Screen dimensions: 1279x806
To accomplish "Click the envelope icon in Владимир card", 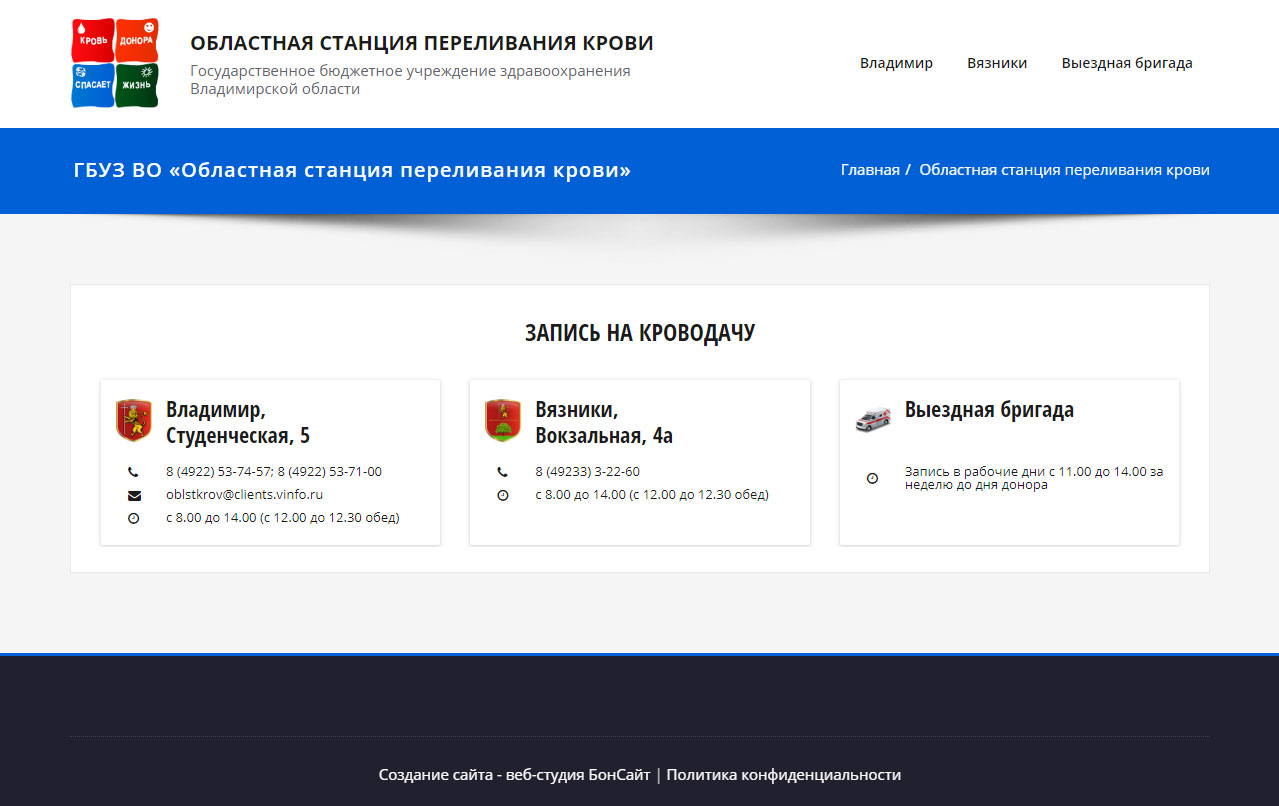I will [x=134, y=495].
